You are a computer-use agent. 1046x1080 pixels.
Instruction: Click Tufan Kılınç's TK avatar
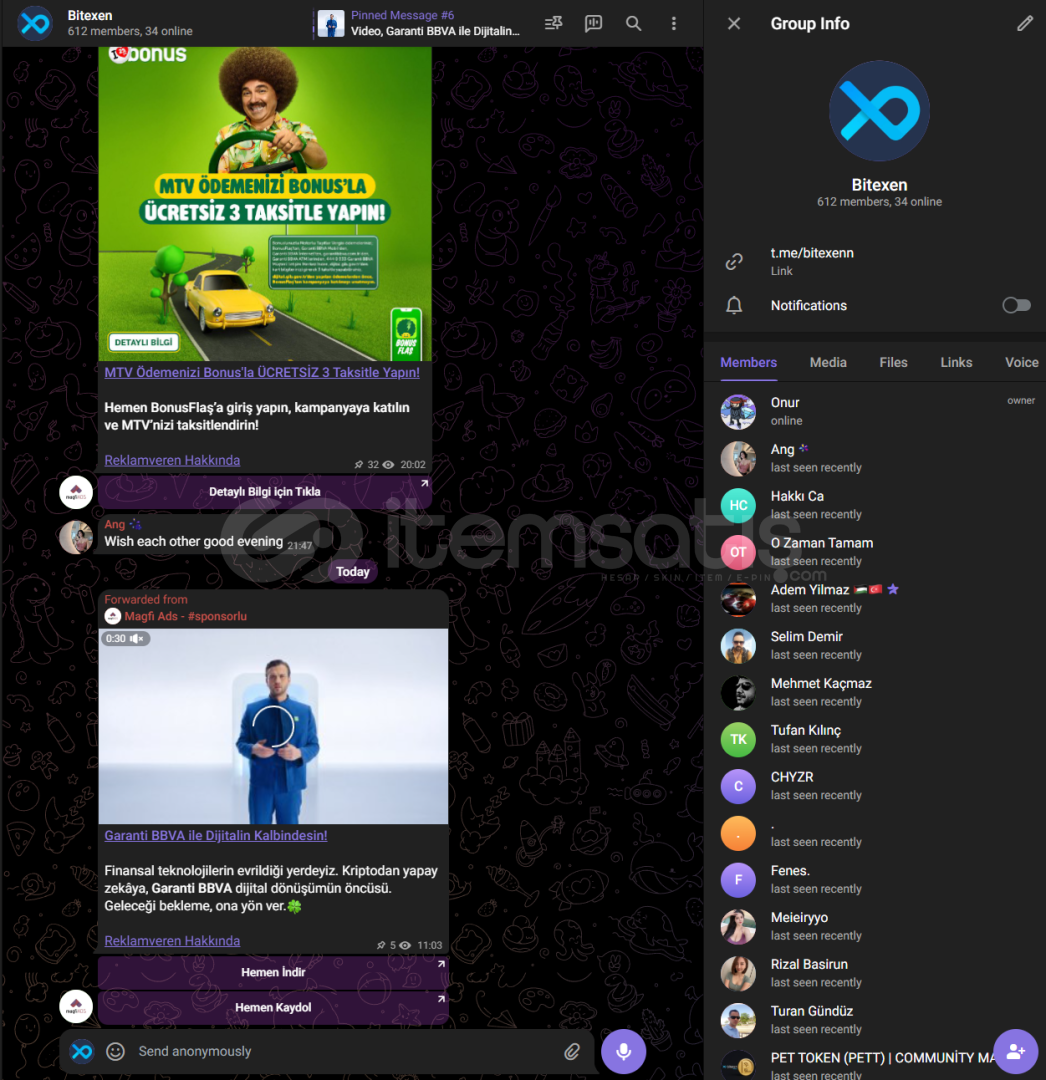(738, 739)
